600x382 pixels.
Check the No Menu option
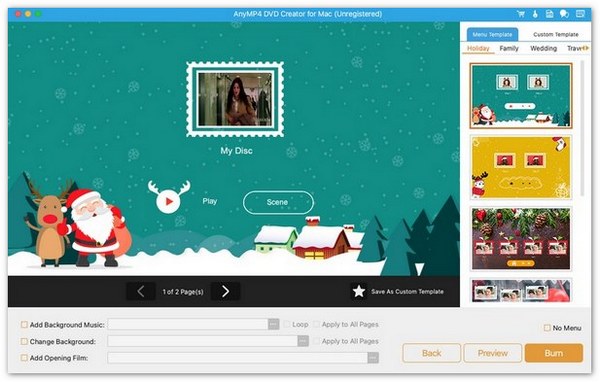click(547, 328)
